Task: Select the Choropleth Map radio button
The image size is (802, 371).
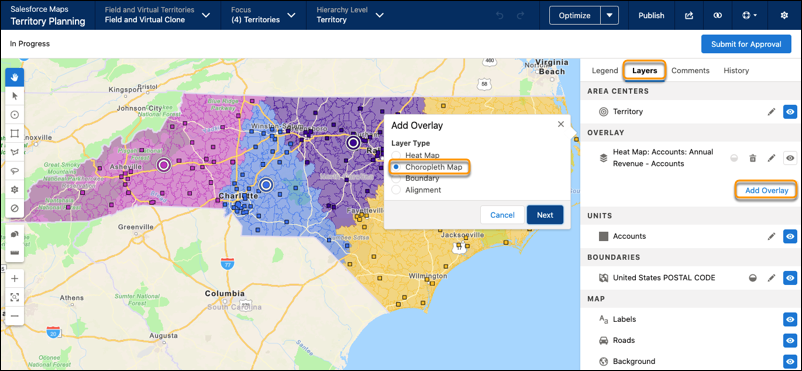Action: 396,167
